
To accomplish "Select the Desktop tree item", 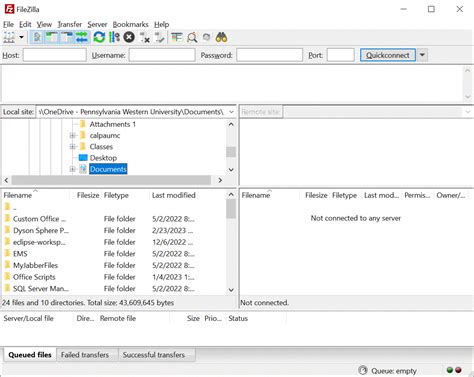I will 103,158.
